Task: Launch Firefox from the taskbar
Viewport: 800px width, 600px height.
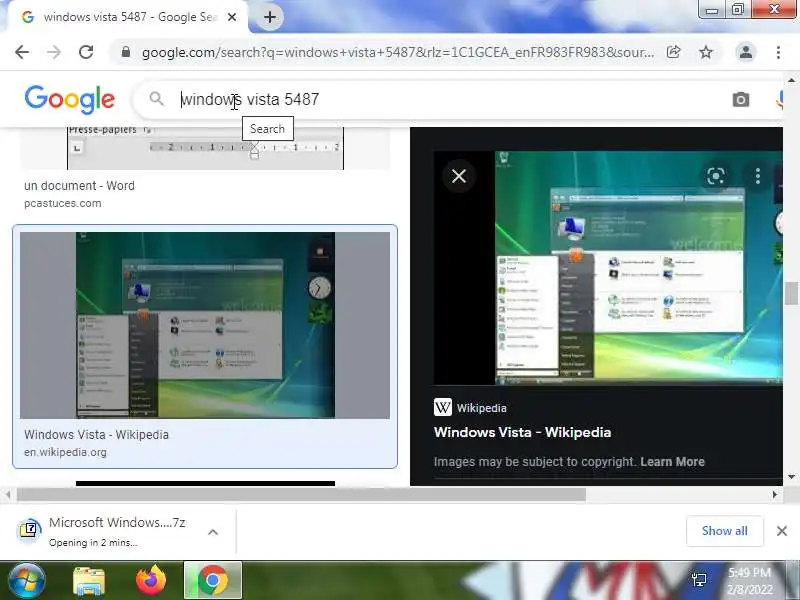Action: point(151,581)
